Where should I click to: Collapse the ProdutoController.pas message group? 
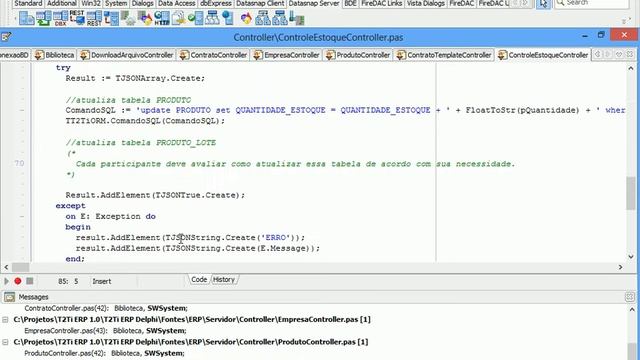coord(5,342)
